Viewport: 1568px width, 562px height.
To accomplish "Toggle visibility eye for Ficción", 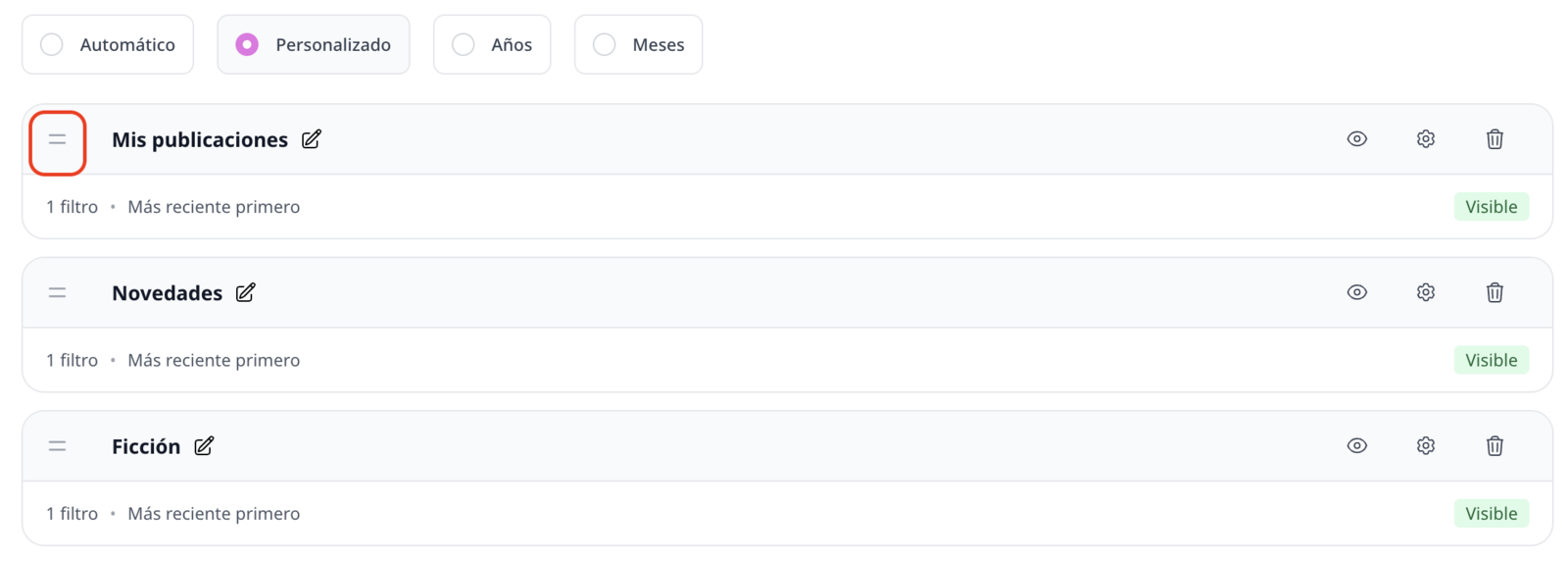I will tap(1357, 446).
